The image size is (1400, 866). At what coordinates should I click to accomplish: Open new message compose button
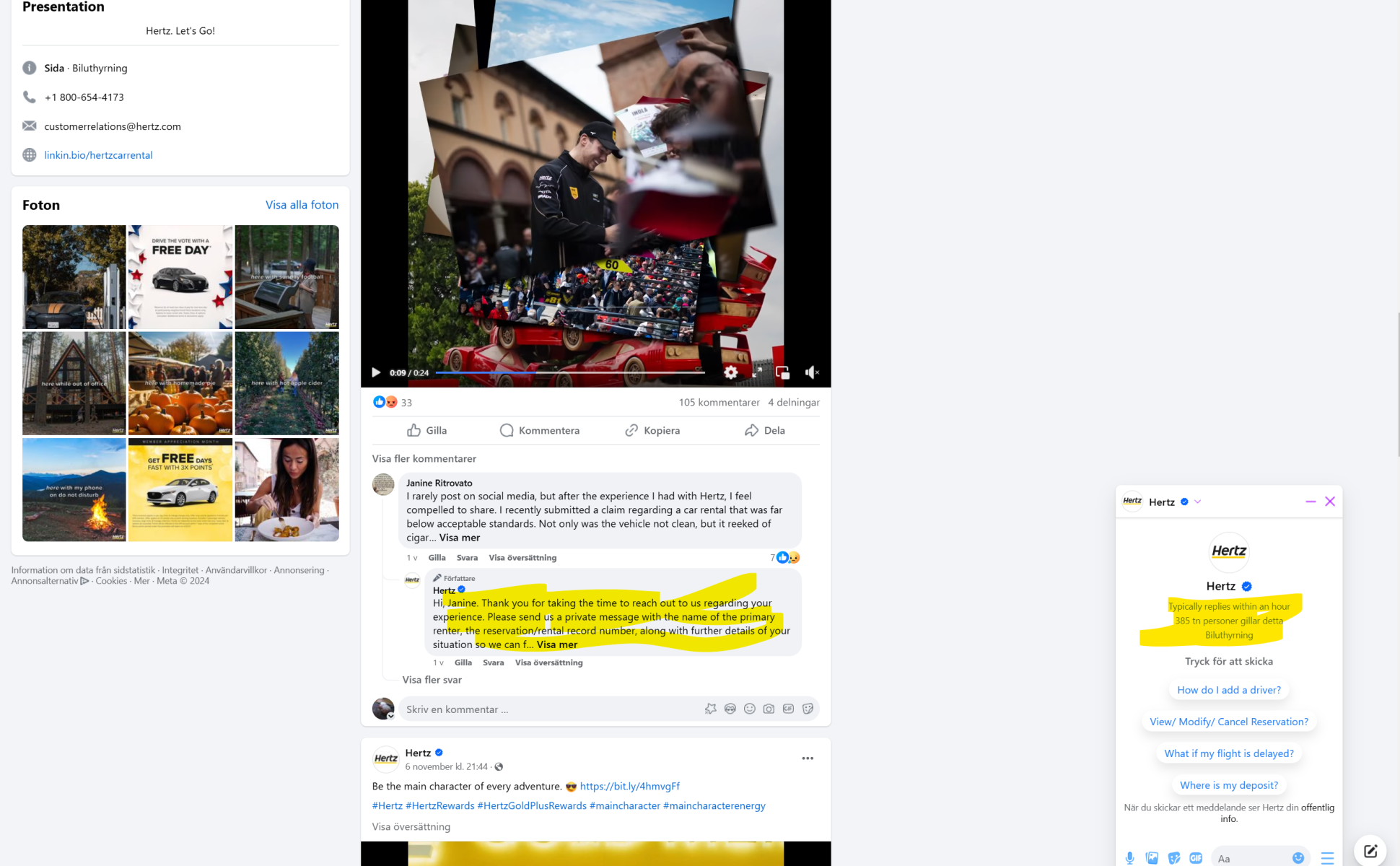(x=1370, y=851)
